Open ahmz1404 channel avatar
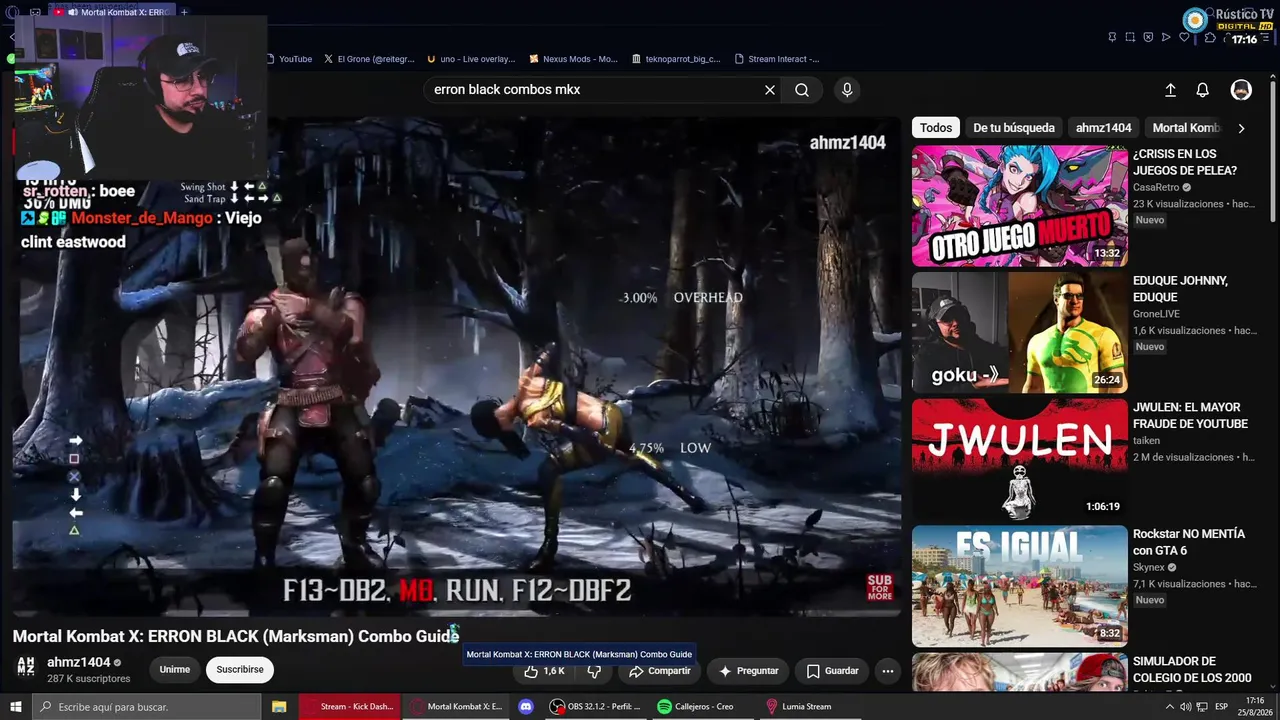This screenshot has height=720, width=1280. [x=26, y=667]
